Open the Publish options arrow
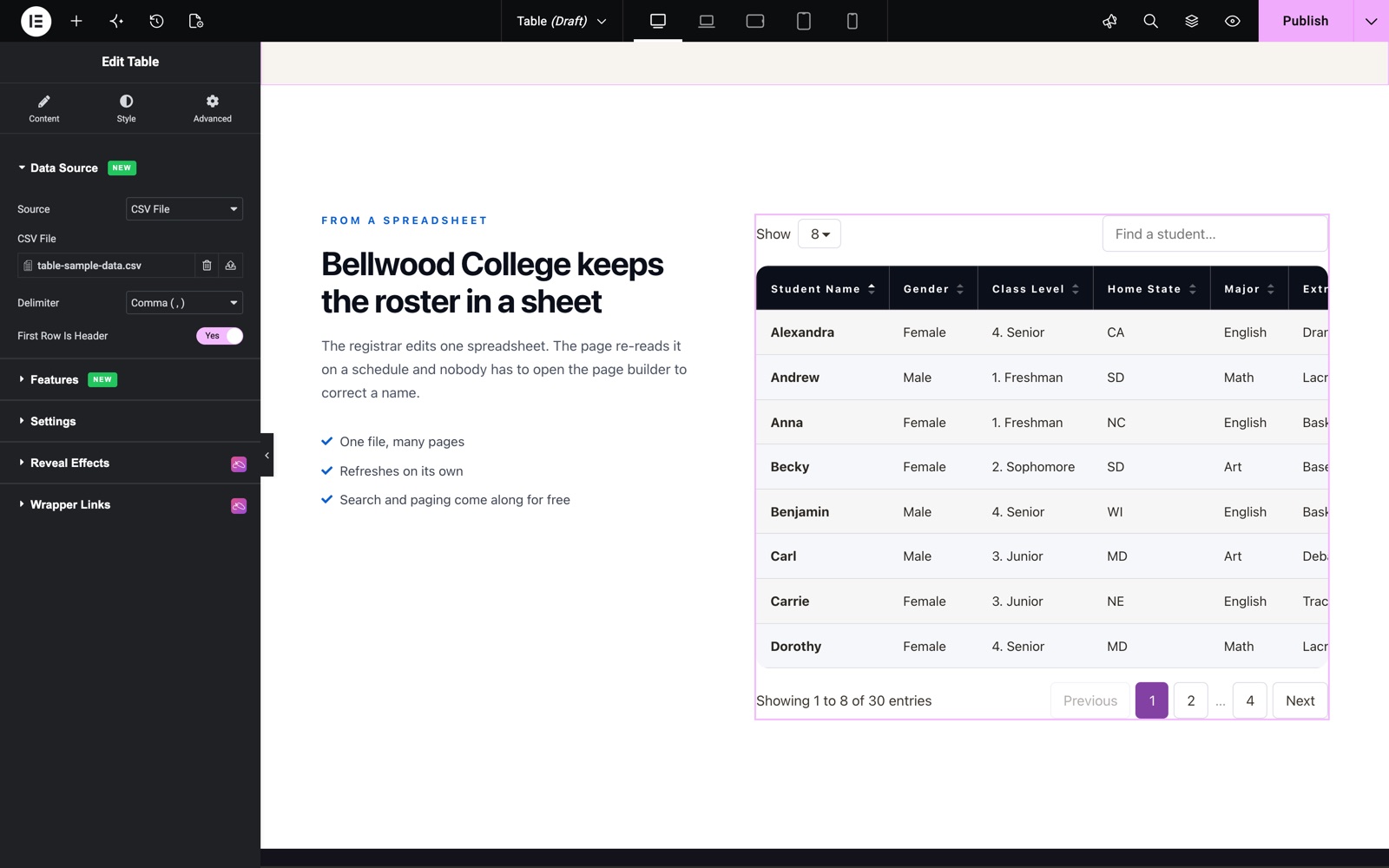Screen dimensions: 1389x868 1371,21
